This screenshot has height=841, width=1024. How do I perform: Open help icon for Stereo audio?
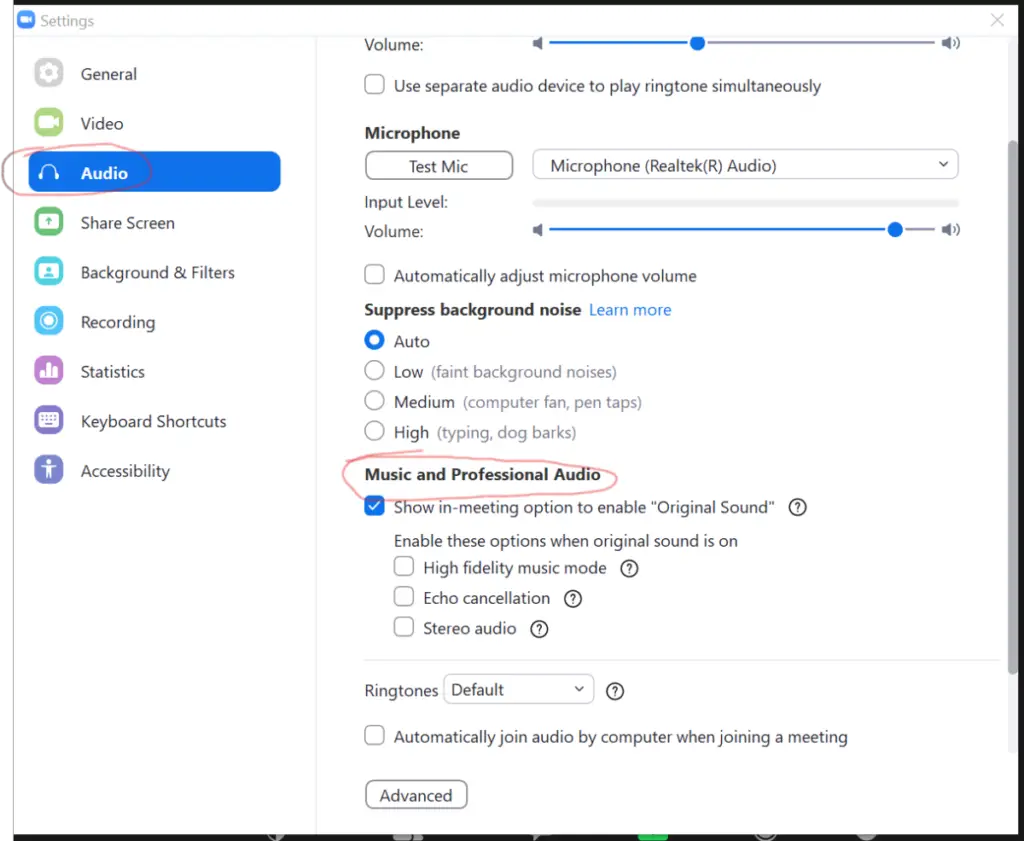(x=539, y=629)
